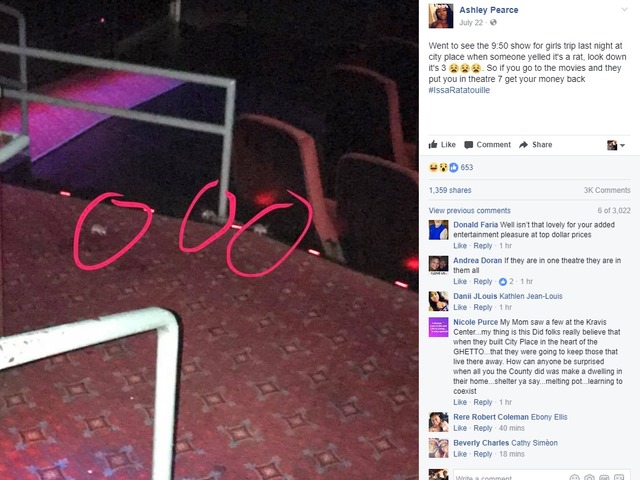Click the like count icon on Andrea Doran's comment
The height and width of the screenshot is (480, 640).
click(x=503, y=282)
